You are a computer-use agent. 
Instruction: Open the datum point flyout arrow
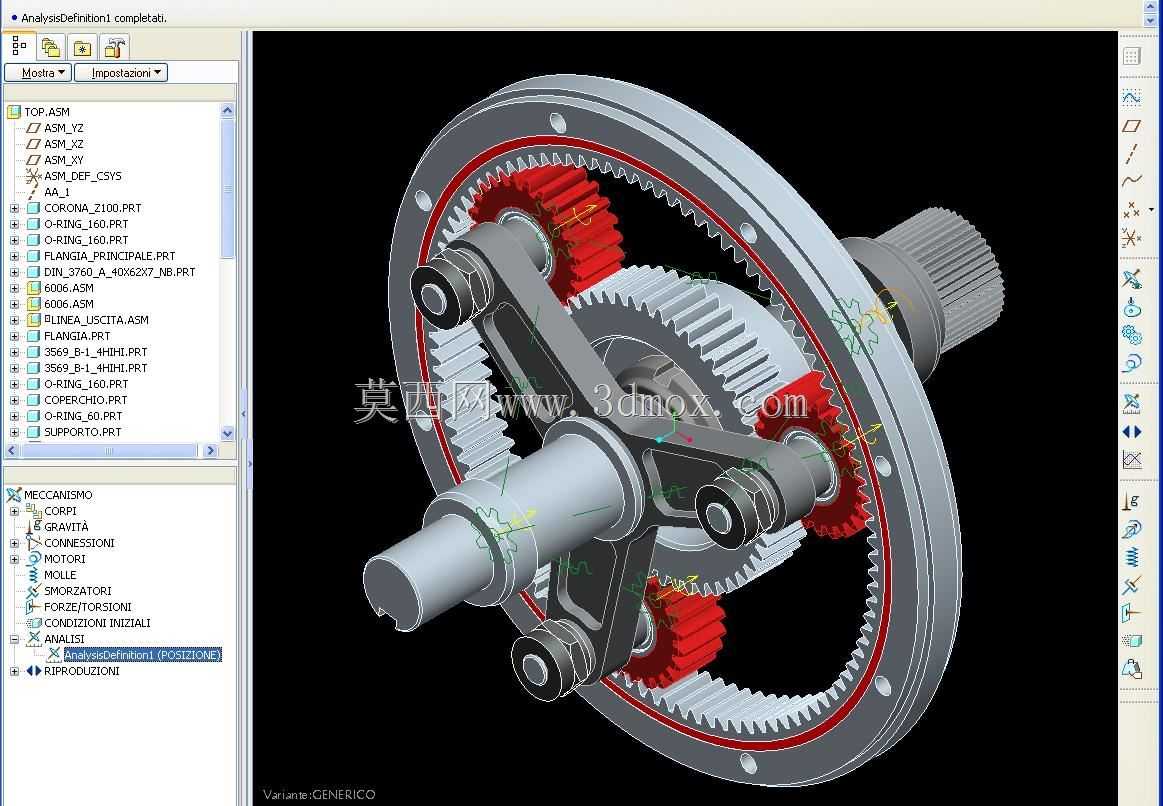(1151, 210)
